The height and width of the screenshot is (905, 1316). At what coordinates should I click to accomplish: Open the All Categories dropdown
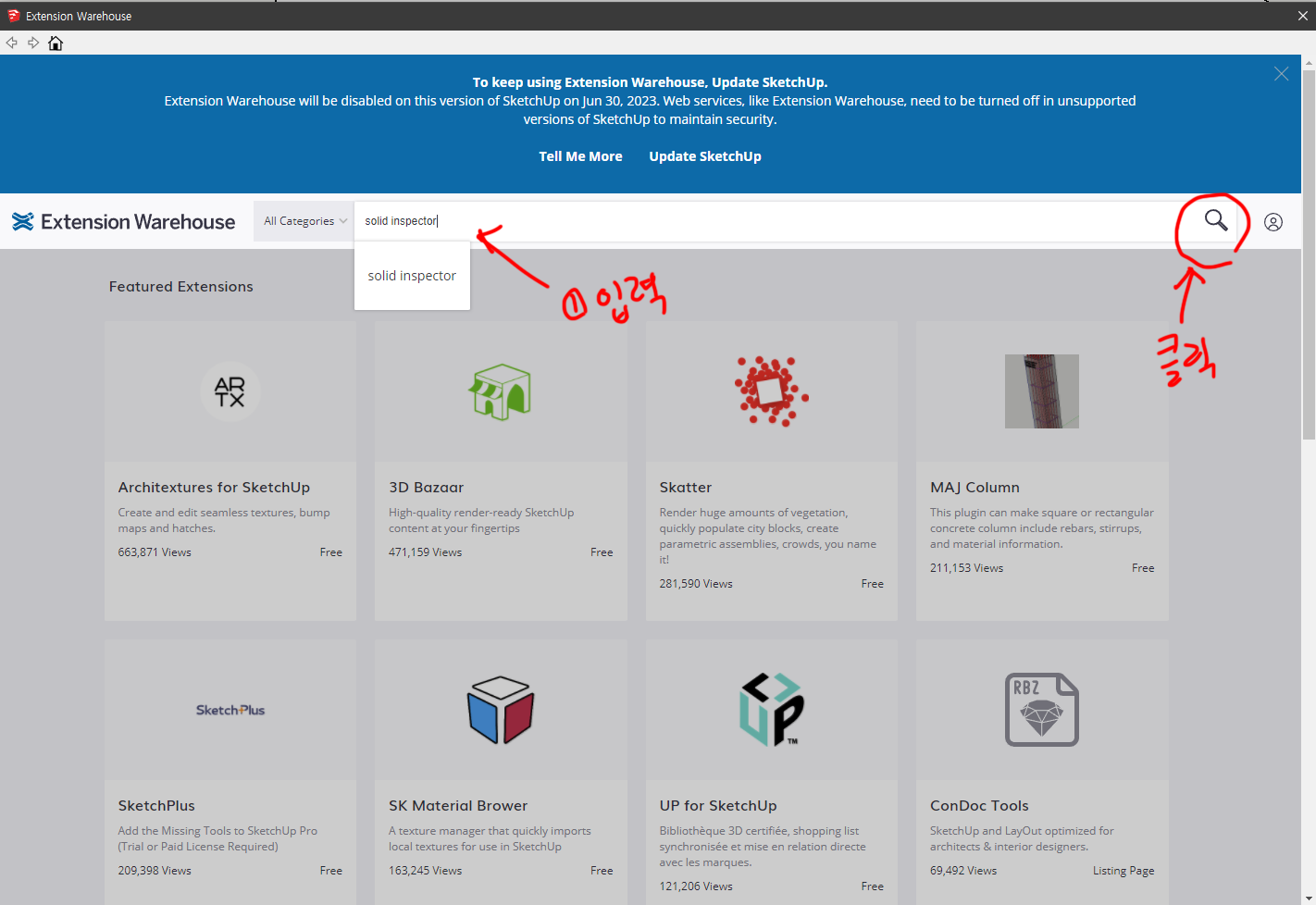tap(304, 221)
